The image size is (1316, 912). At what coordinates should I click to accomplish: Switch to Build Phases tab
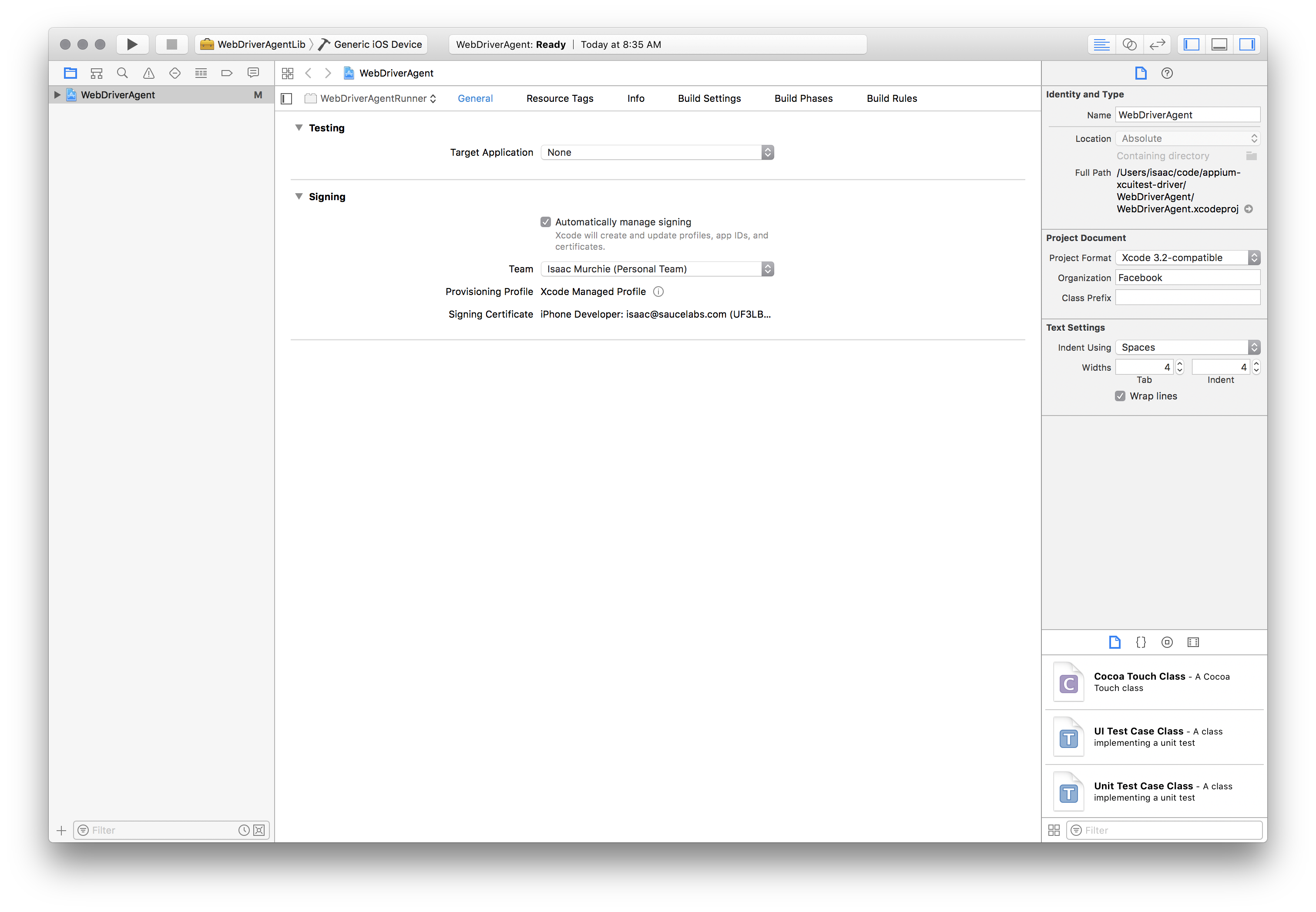pyautogui.click(x=803, y=97)
